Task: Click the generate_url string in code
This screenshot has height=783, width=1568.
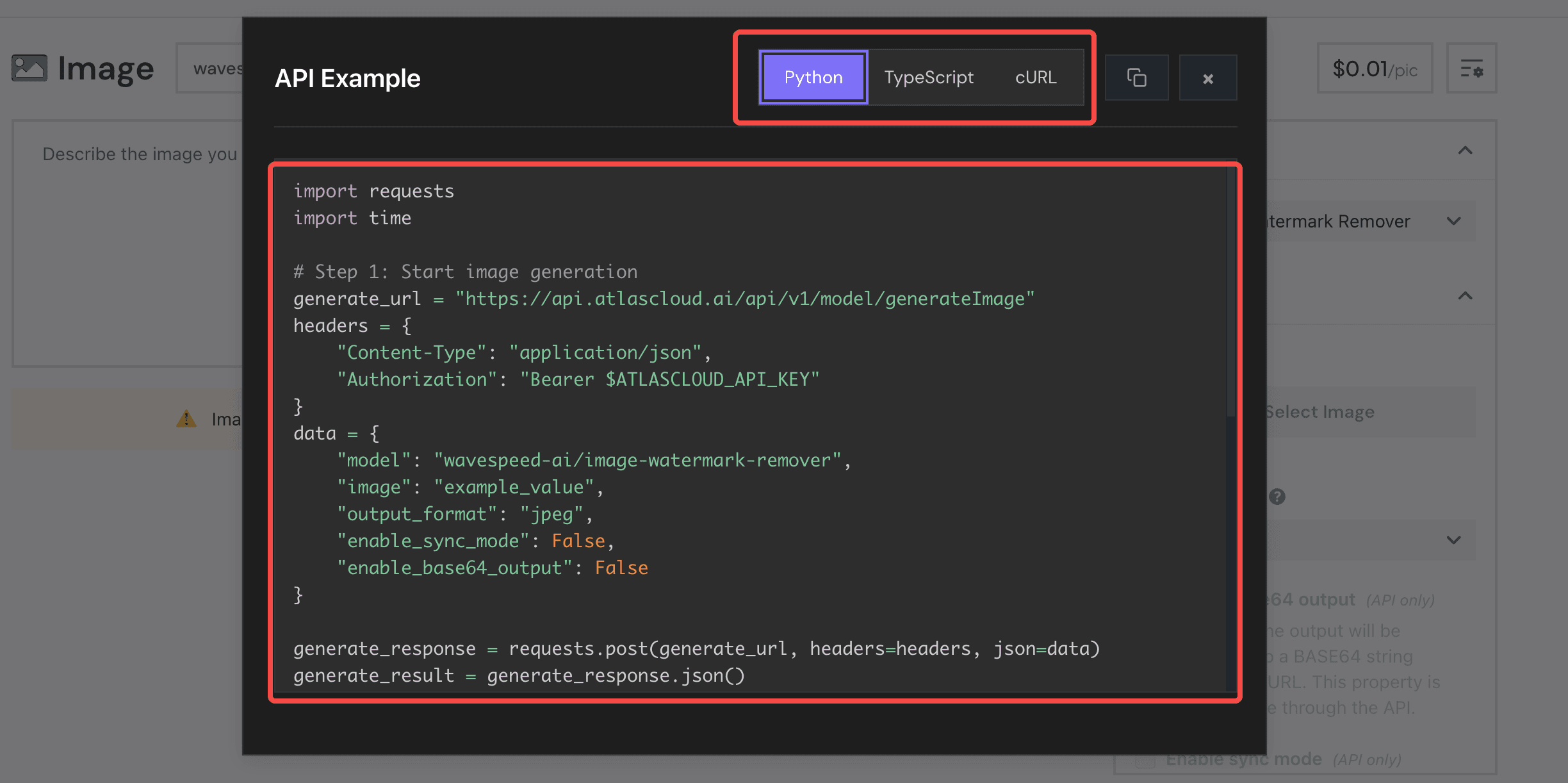Action: click(x=745, y=299)
